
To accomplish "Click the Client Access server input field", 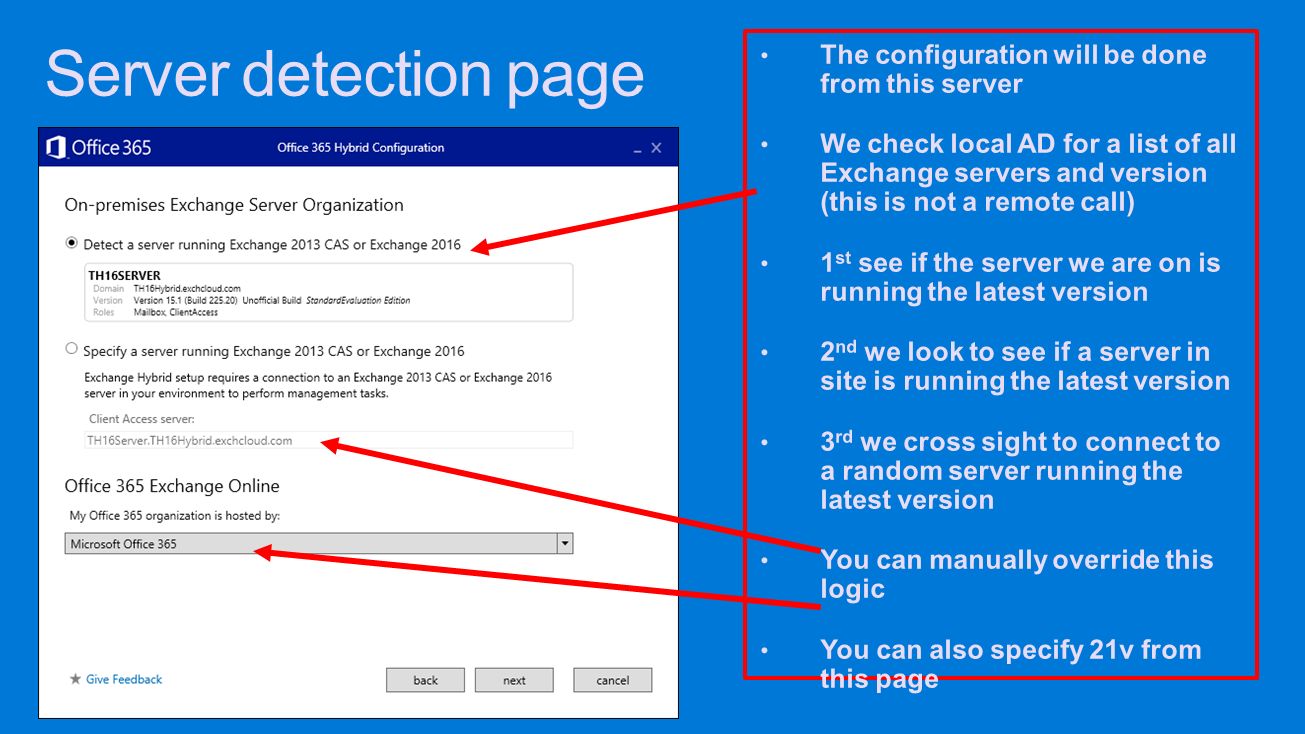I will pos(329,440).
